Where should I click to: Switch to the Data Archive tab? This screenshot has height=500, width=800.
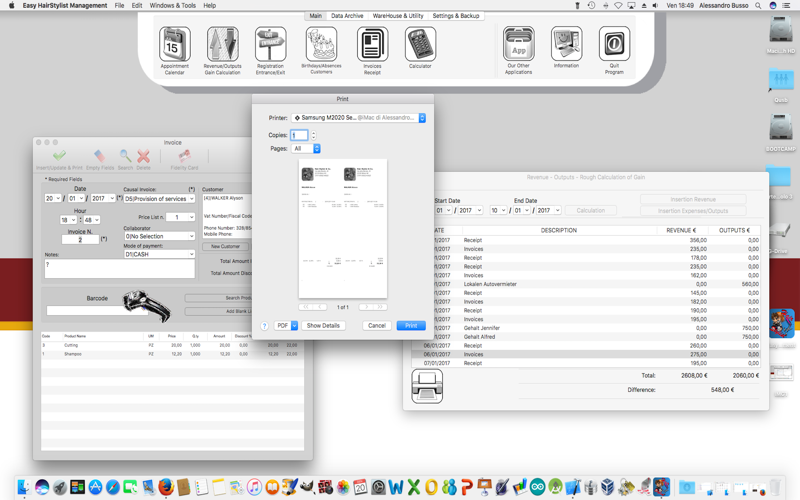(x=347, y=16)
